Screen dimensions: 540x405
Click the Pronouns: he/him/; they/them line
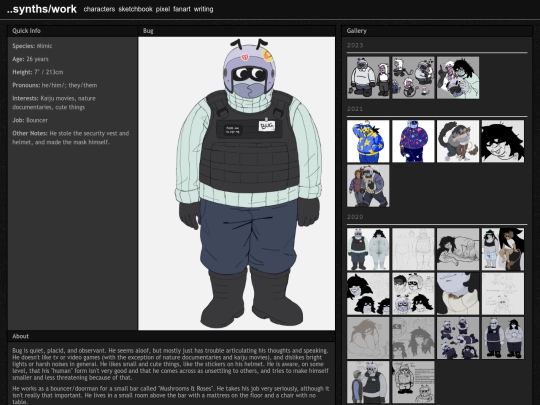tap(55, 85)
